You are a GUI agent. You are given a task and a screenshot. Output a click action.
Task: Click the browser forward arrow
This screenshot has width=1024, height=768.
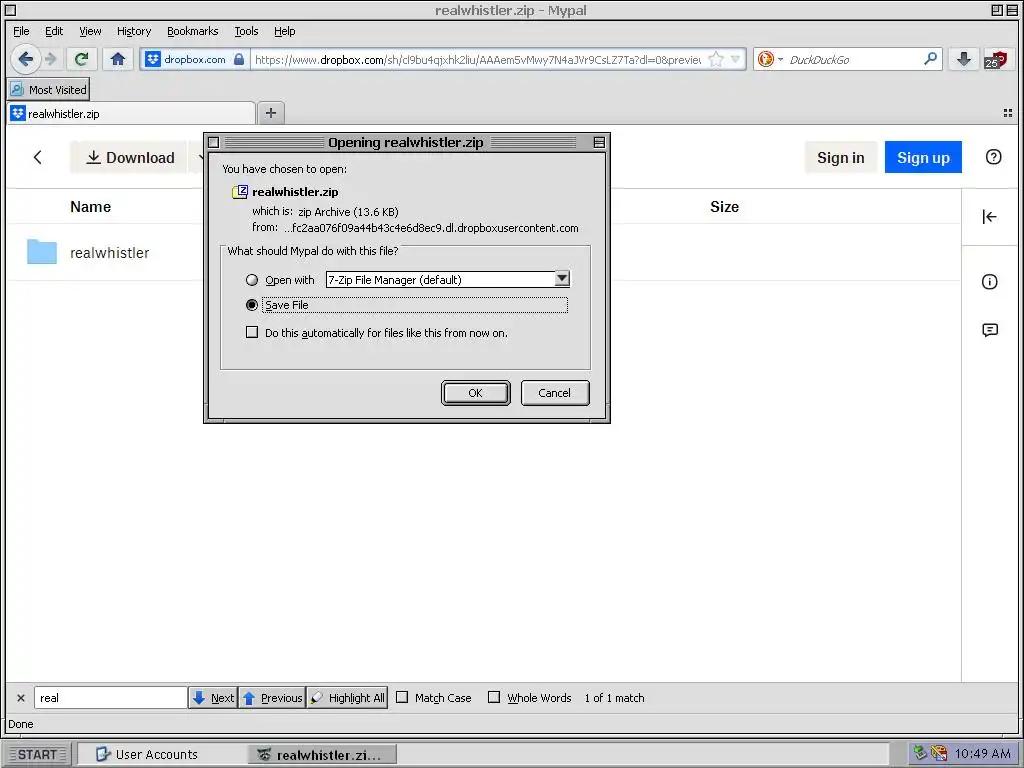[51, 59]
